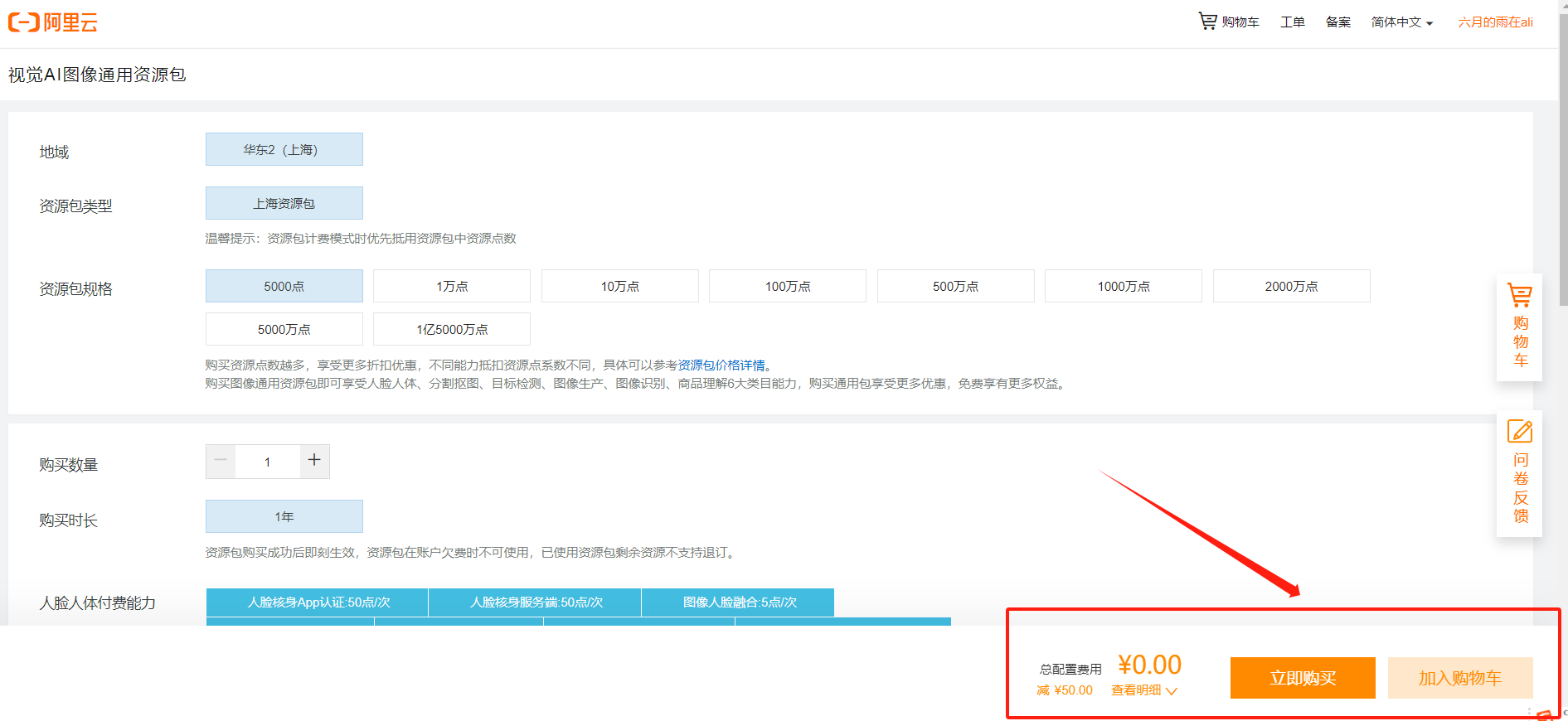Select region 华东2（上海）
This screenshot has width=1568, height=721.
pos(284,149)
